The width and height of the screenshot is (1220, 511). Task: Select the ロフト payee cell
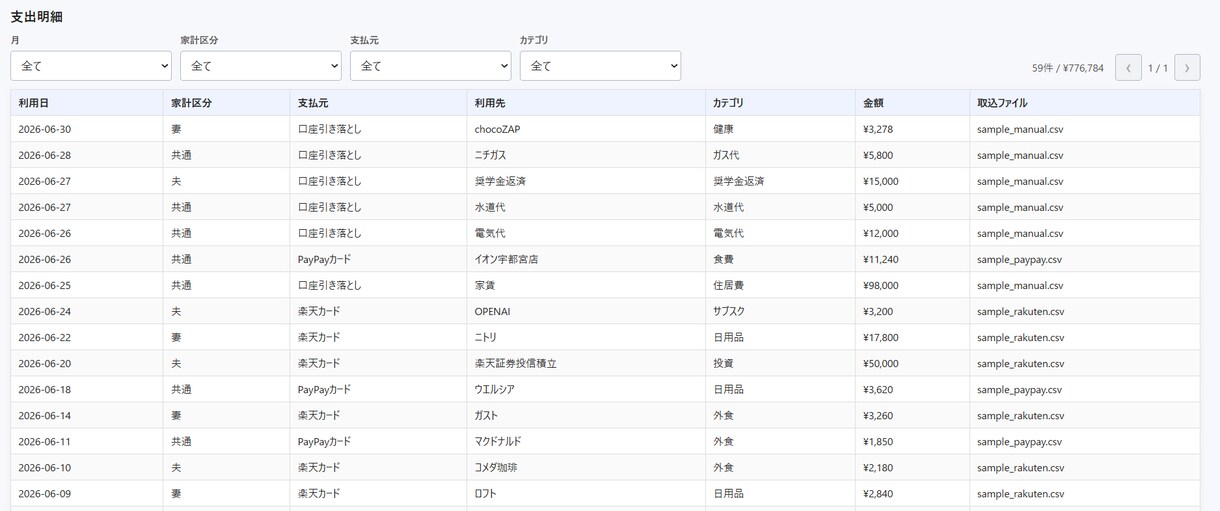click(585, 493)
